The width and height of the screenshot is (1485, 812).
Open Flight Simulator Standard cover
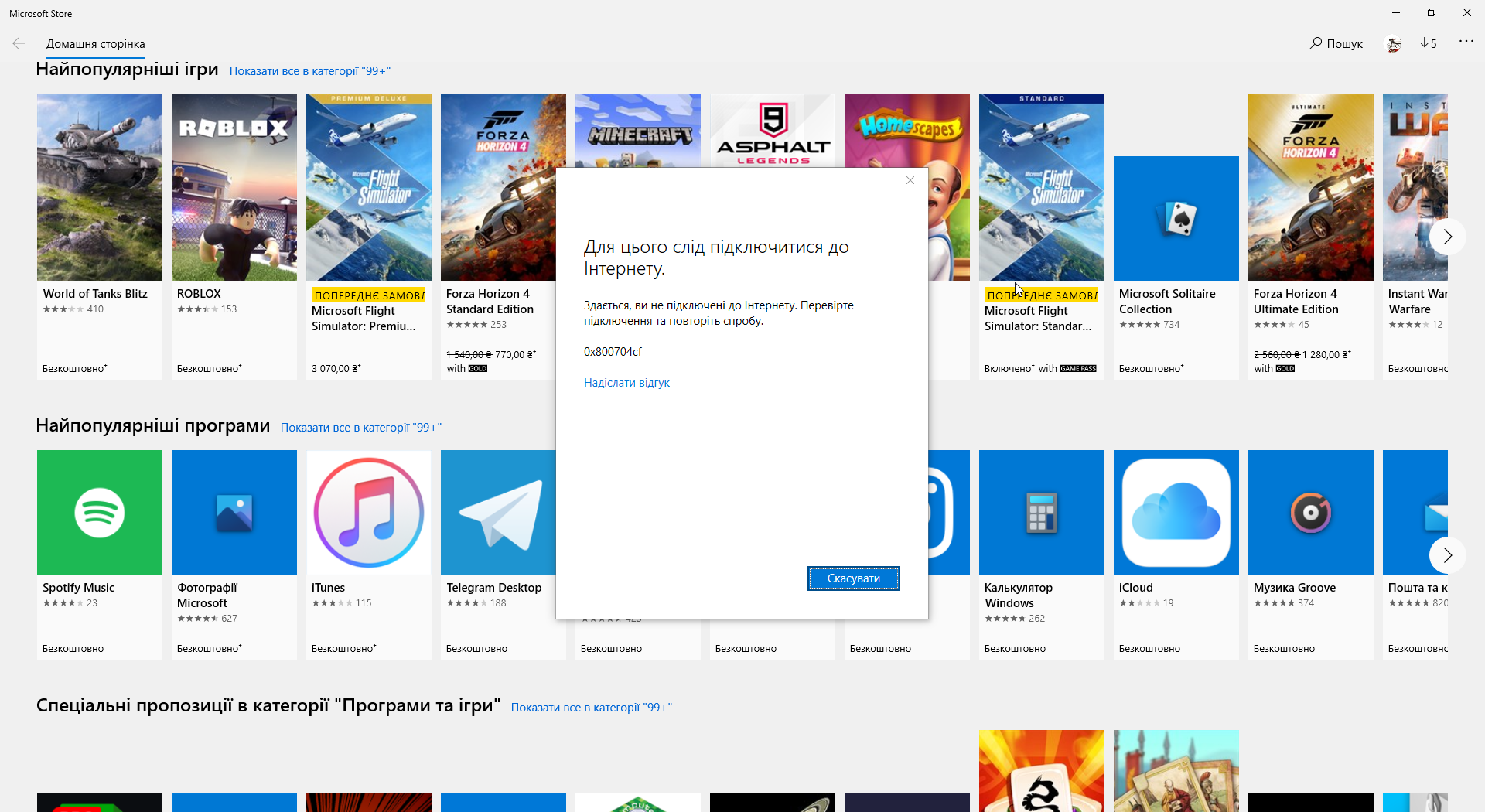(1042, 187)
